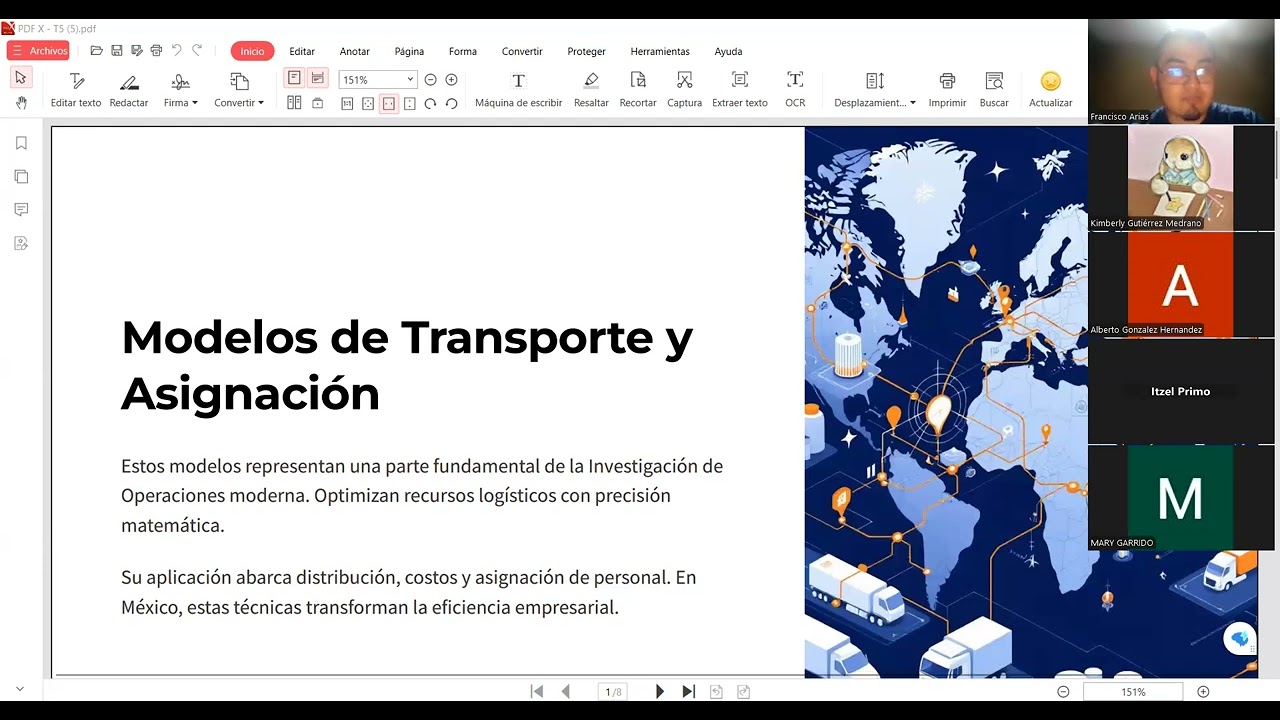Screen dimensions: 1280x720
Task: Run the OCR tool
Action: tap(795, 90)
